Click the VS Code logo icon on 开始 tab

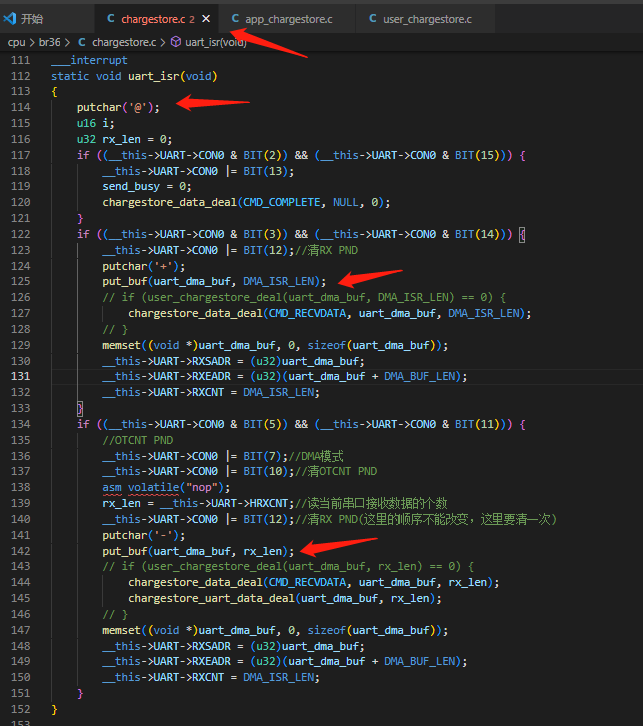10,19
